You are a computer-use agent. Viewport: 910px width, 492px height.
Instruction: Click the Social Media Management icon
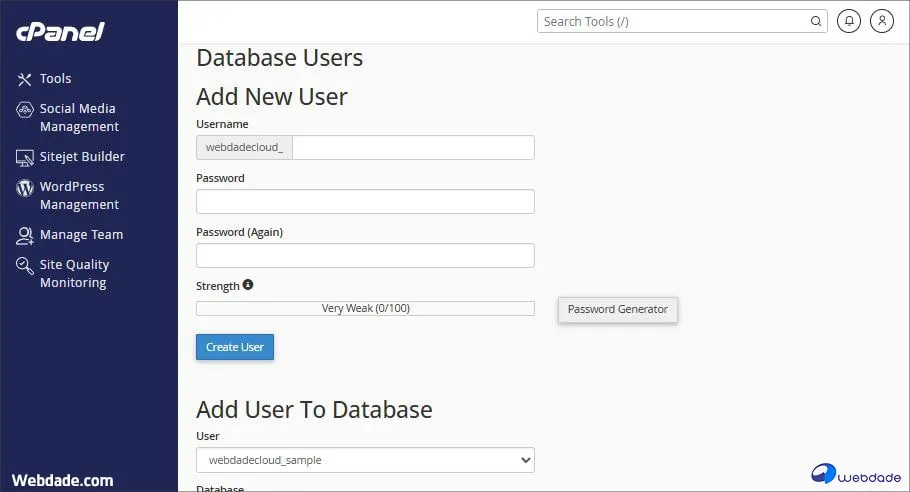point(24,110)
